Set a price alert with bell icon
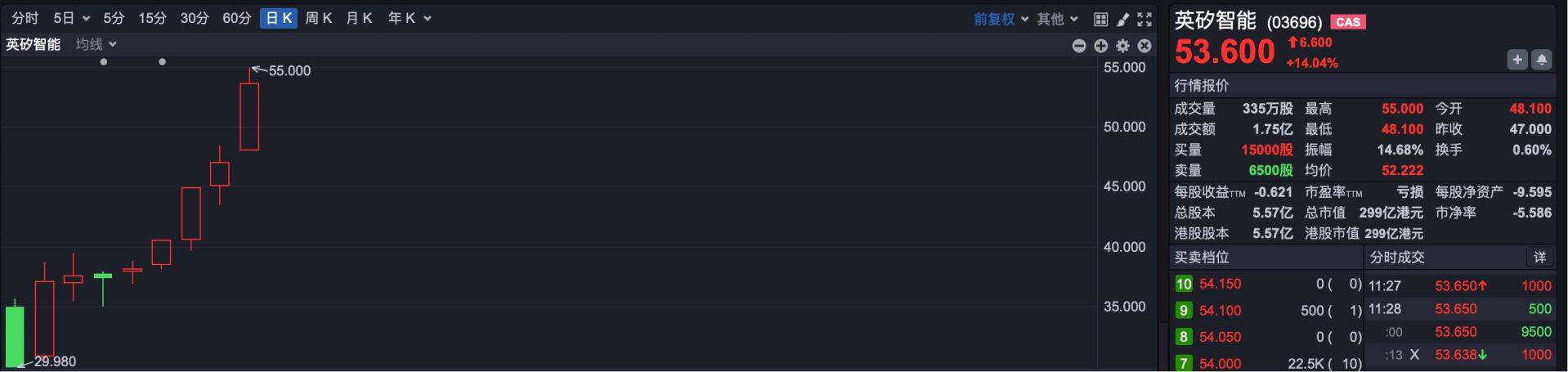The height and width of the screenshot is (372, 1568). (1541, 59)
